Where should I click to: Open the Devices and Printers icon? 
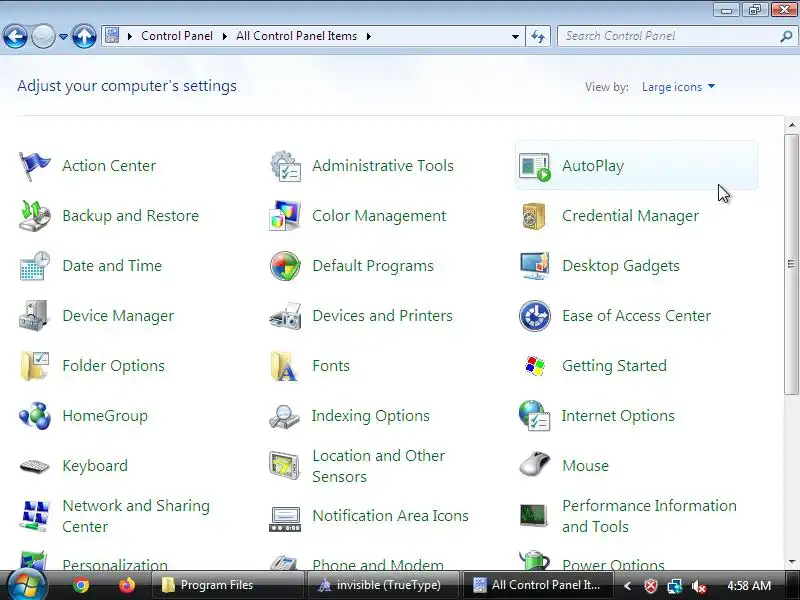(x=285, y=316)
